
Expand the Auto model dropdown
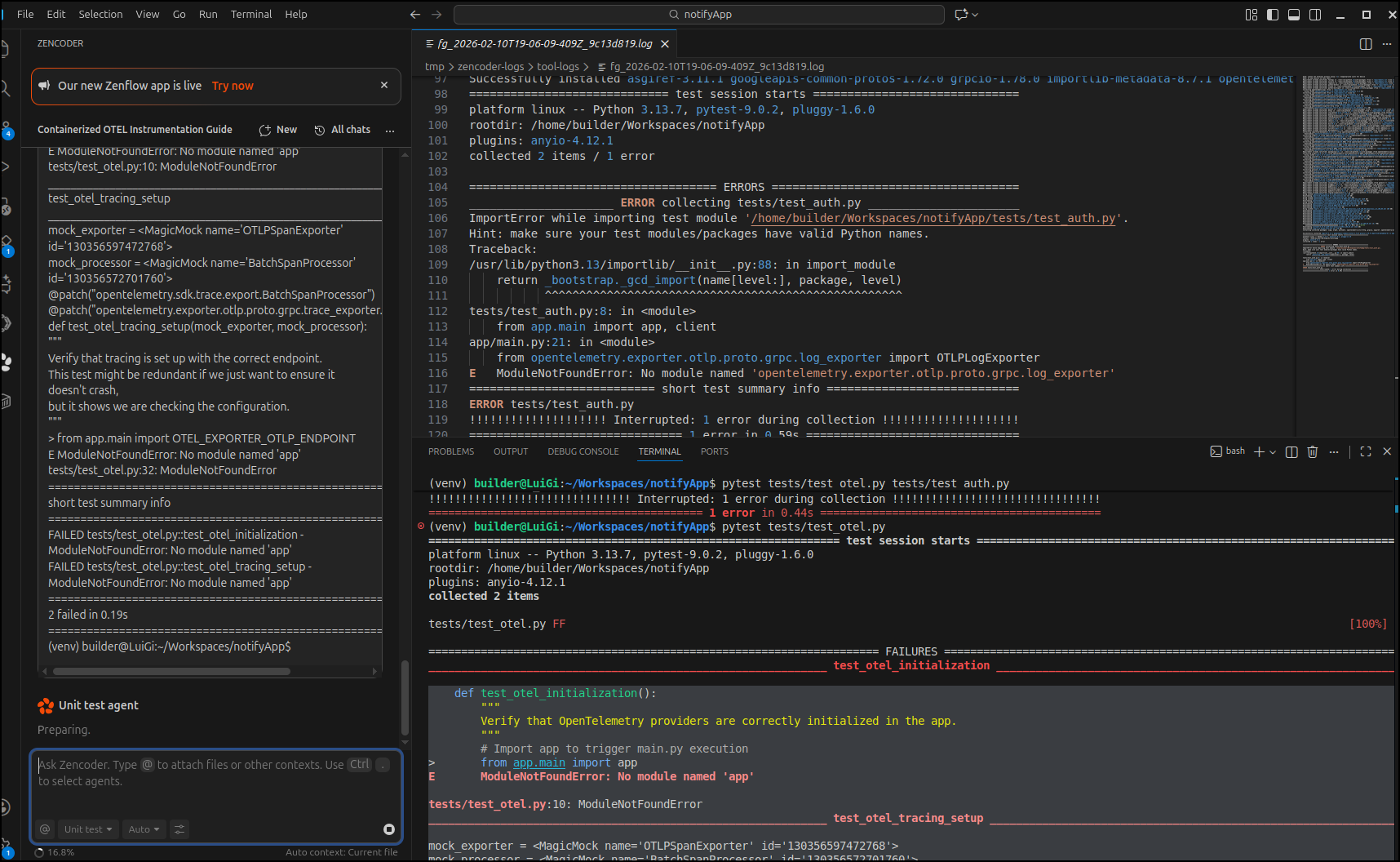click(x=144, y=829)
